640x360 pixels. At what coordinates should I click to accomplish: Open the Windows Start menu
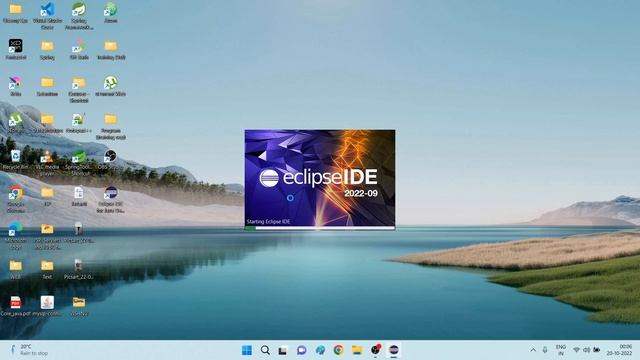[247, 350]
